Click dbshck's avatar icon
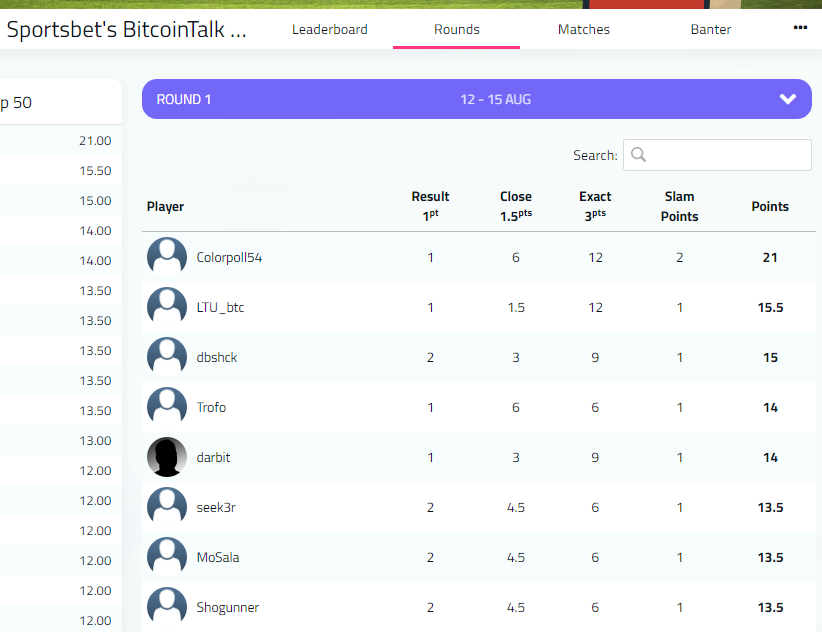This screenshot has height=632, width=822. click(x=167, y=357)
